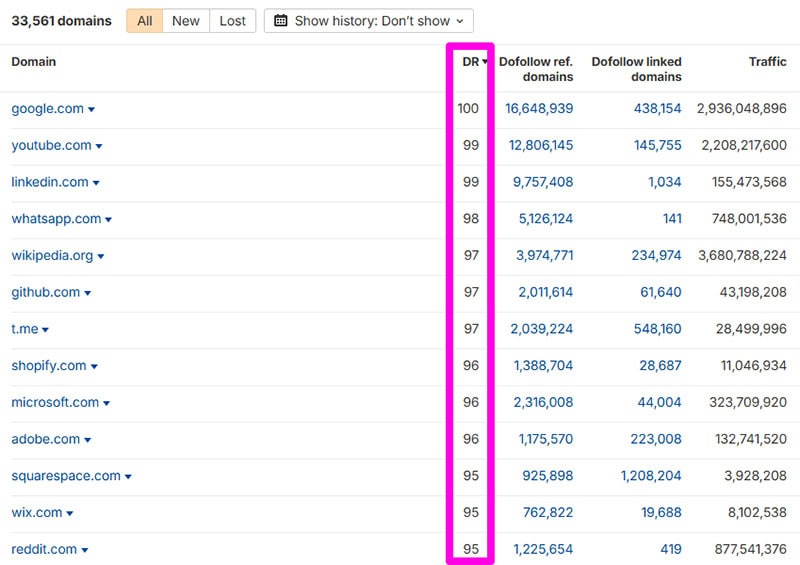Open the adobe.com domain link
800x565 pixels.
[45, 439]
